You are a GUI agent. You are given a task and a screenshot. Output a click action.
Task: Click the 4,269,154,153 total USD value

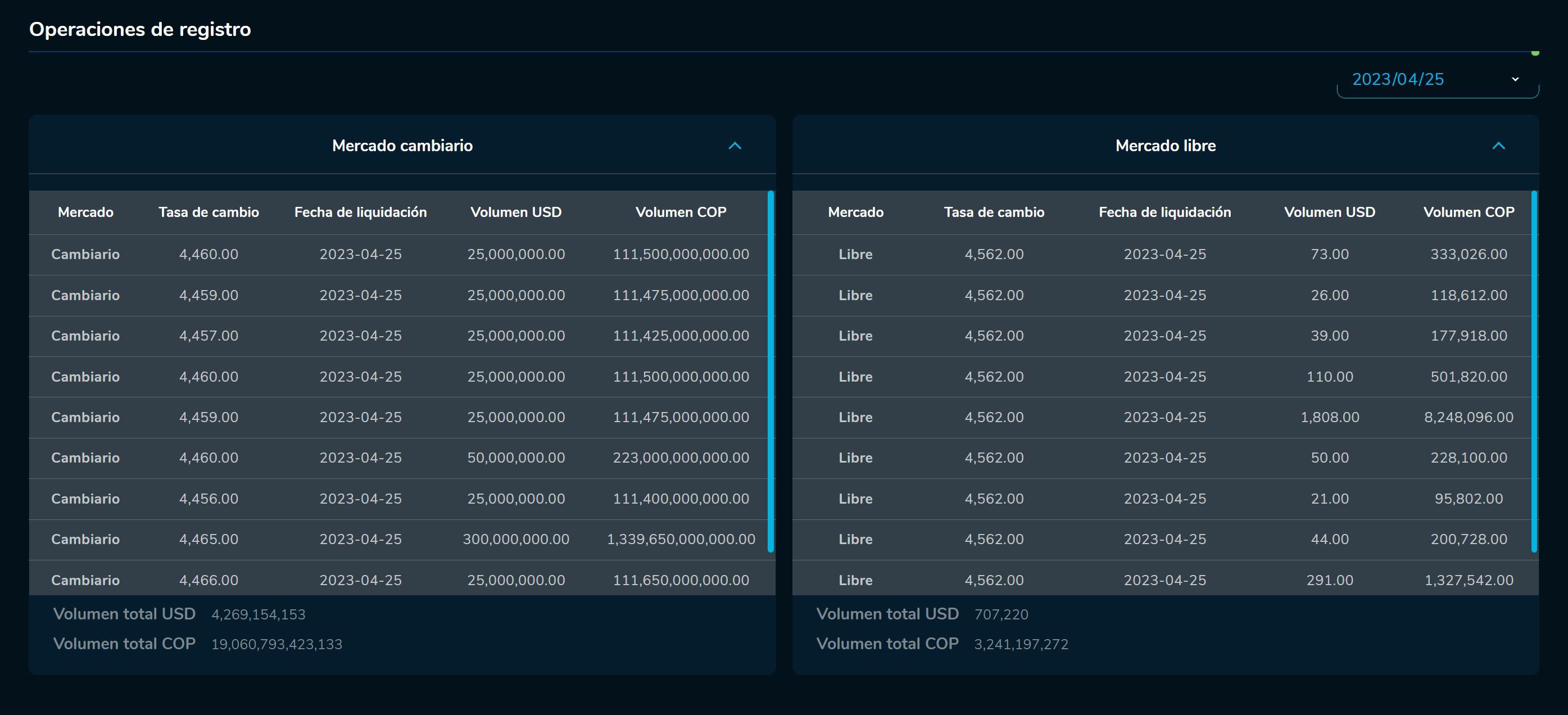258,614
